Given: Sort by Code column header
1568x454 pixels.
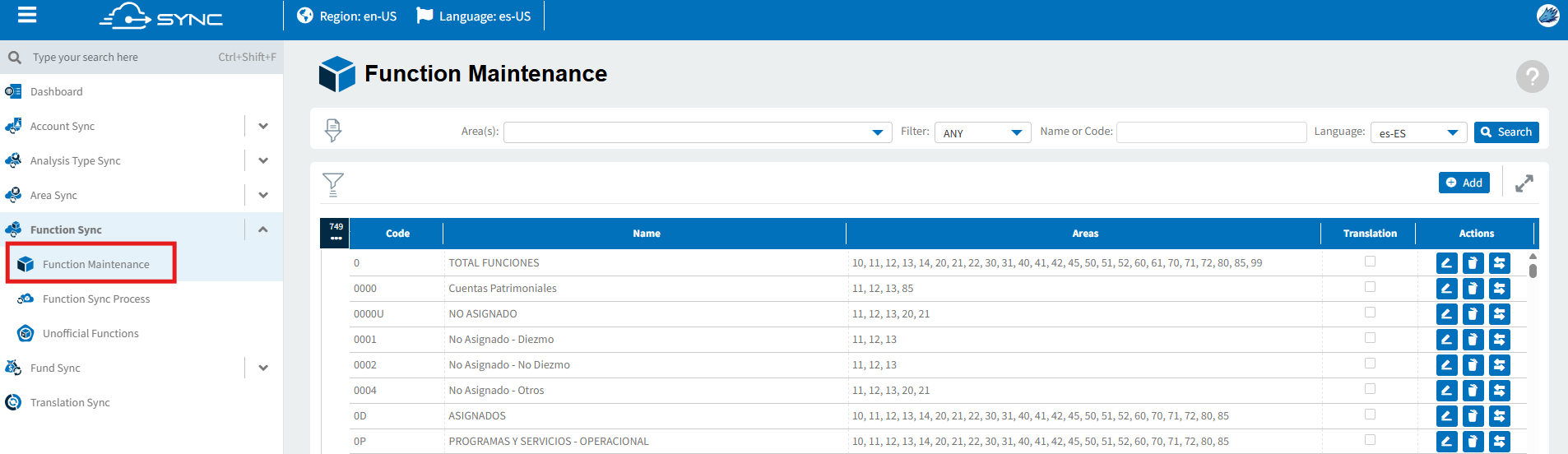Looking at the screenshot, I should (397, 234).
